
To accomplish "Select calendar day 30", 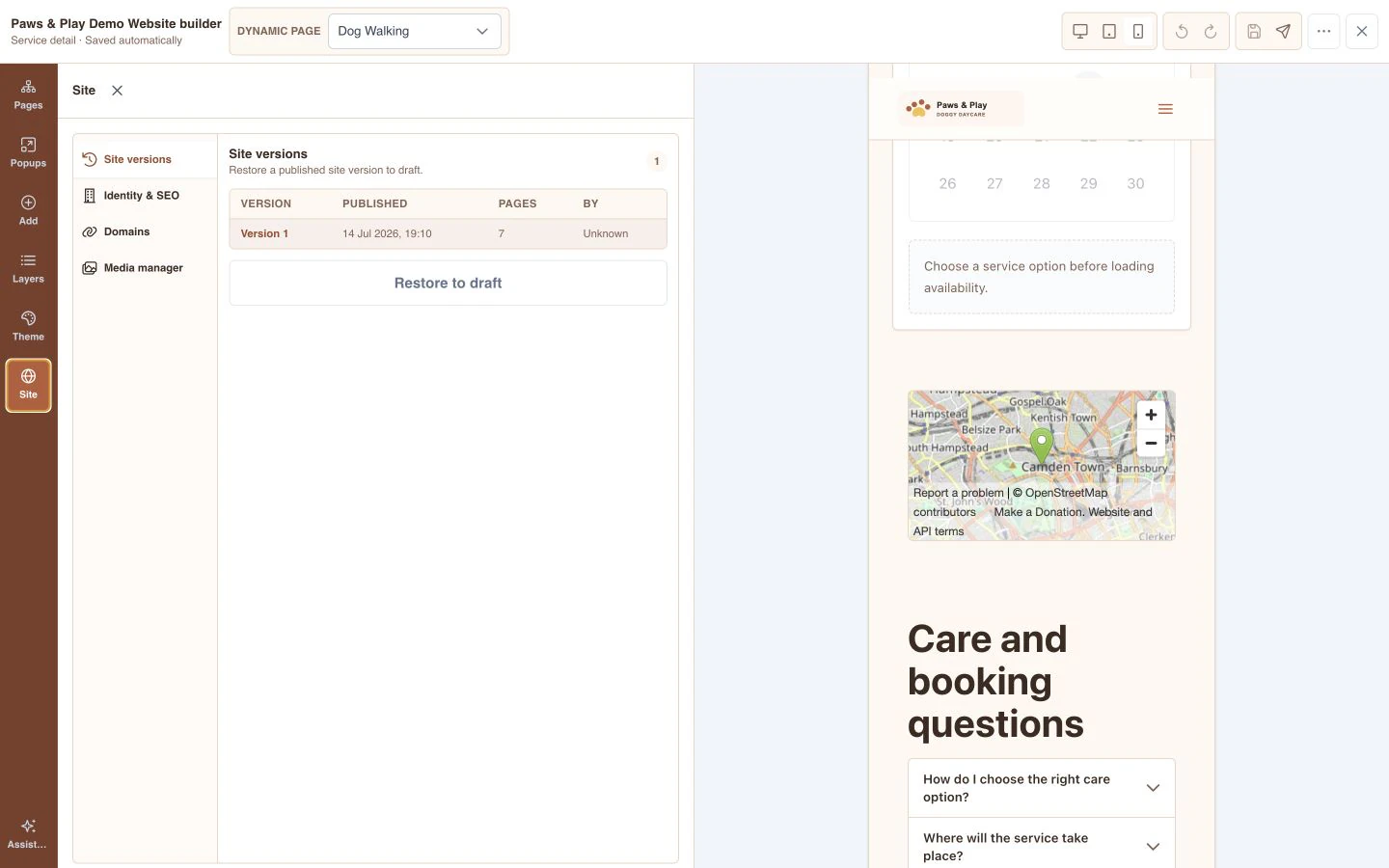I will click(x=1135, y=183).
